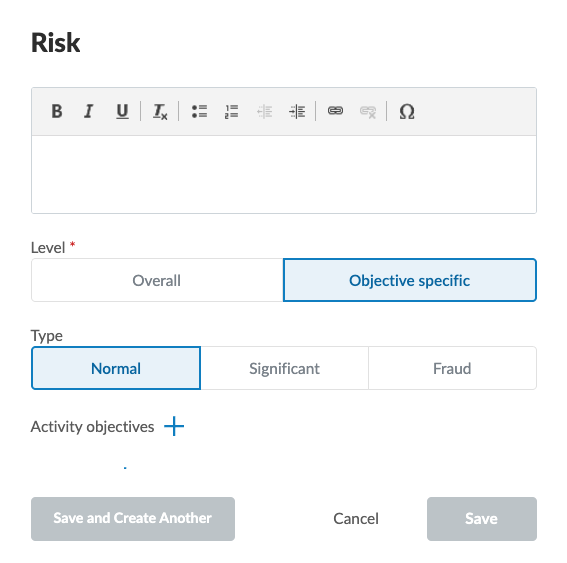
Task: Open the special character Omega picker
Action: [407, 111]
